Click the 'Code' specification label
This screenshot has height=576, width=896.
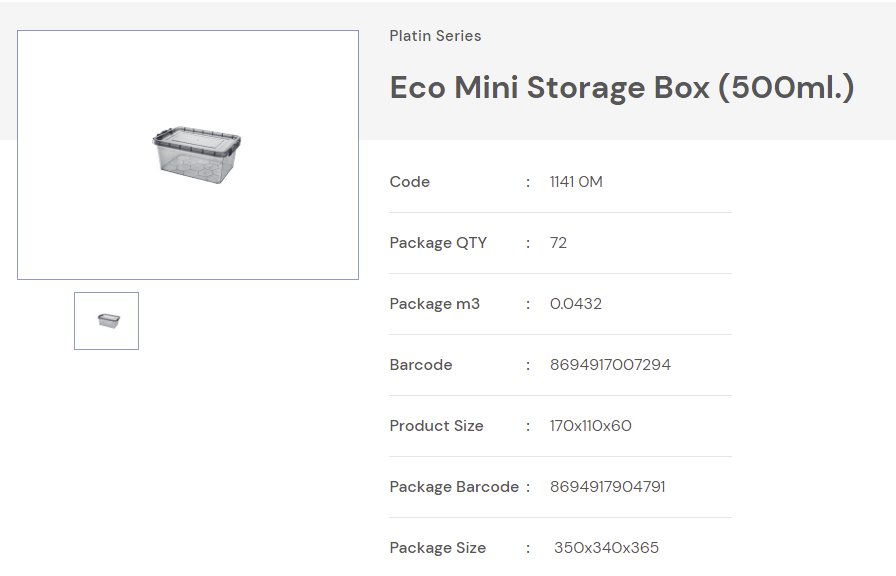click(x=410, y=182)
